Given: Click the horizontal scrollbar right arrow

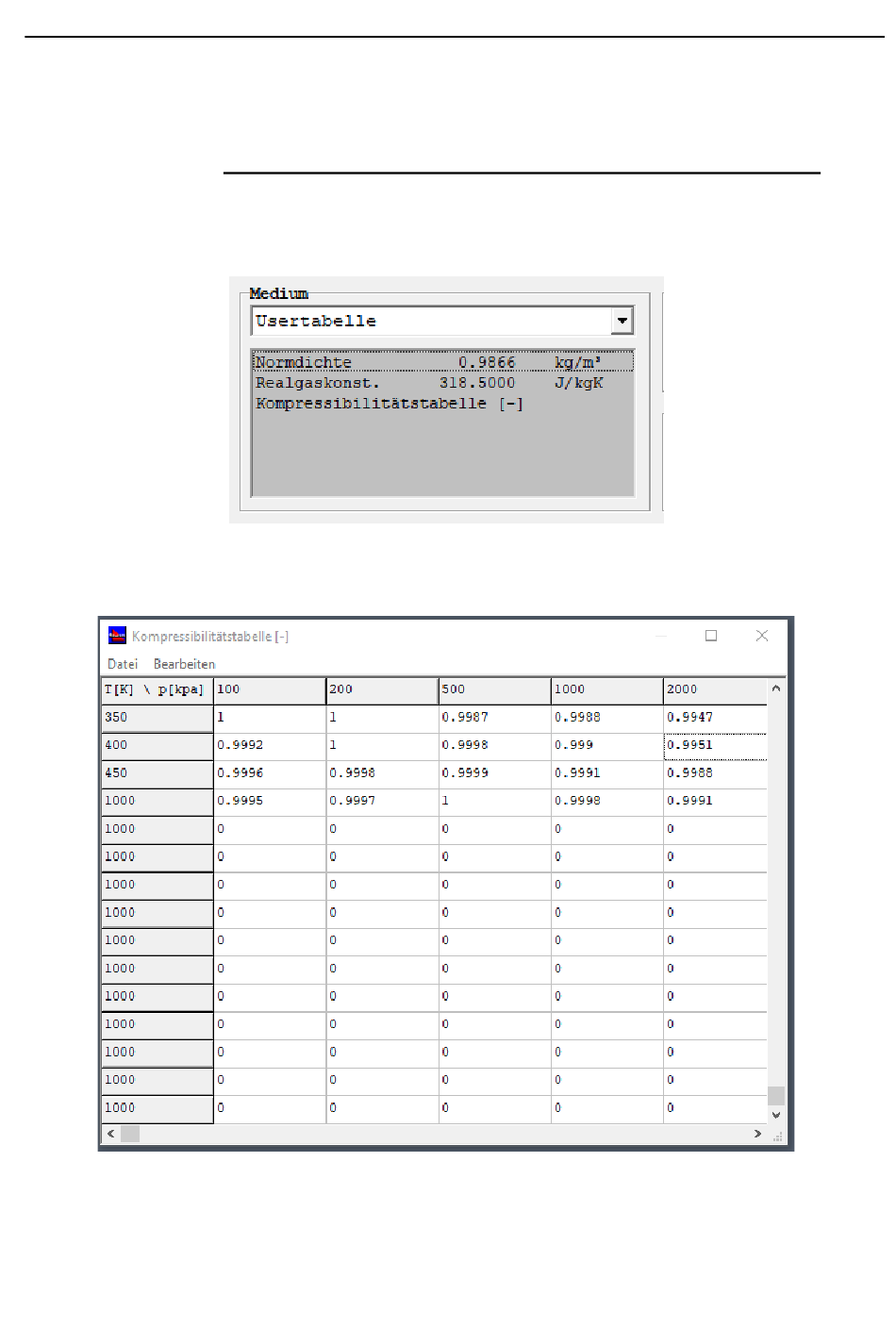Looking at the screenshot, I should (757, 1134).
